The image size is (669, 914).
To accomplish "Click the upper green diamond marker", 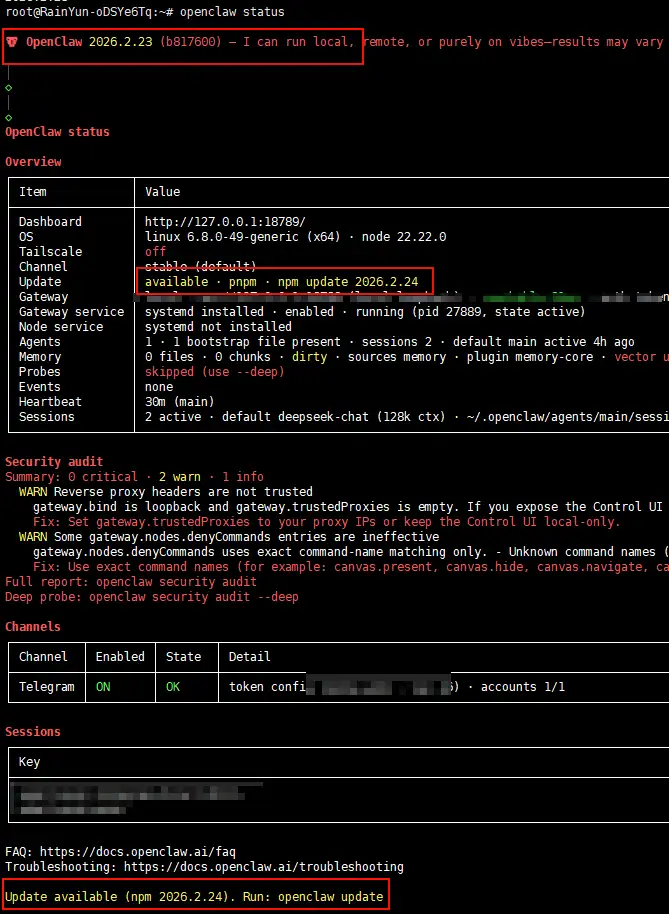I will (9, 88).
